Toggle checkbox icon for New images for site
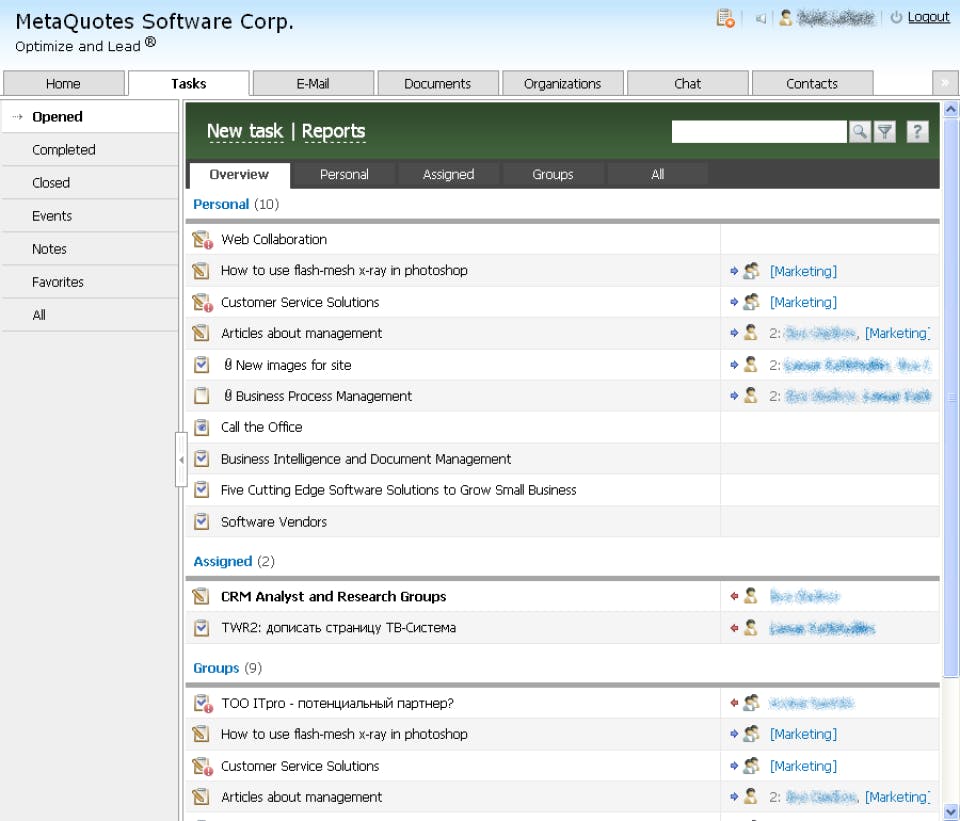960x821 pixels. [x=201, y=365]
